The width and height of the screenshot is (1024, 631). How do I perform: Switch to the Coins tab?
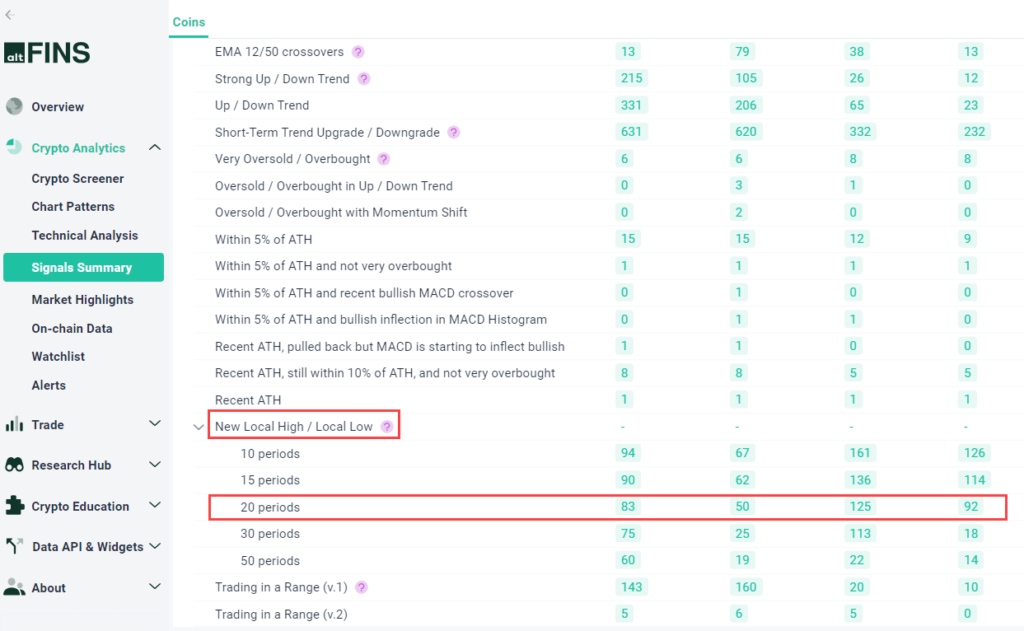[188, 22]
